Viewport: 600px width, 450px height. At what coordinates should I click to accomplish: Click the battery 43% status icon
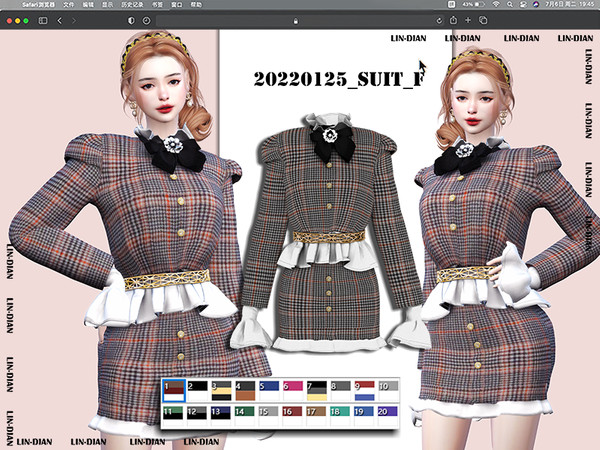pyautogui.click(x=473, y=4)
